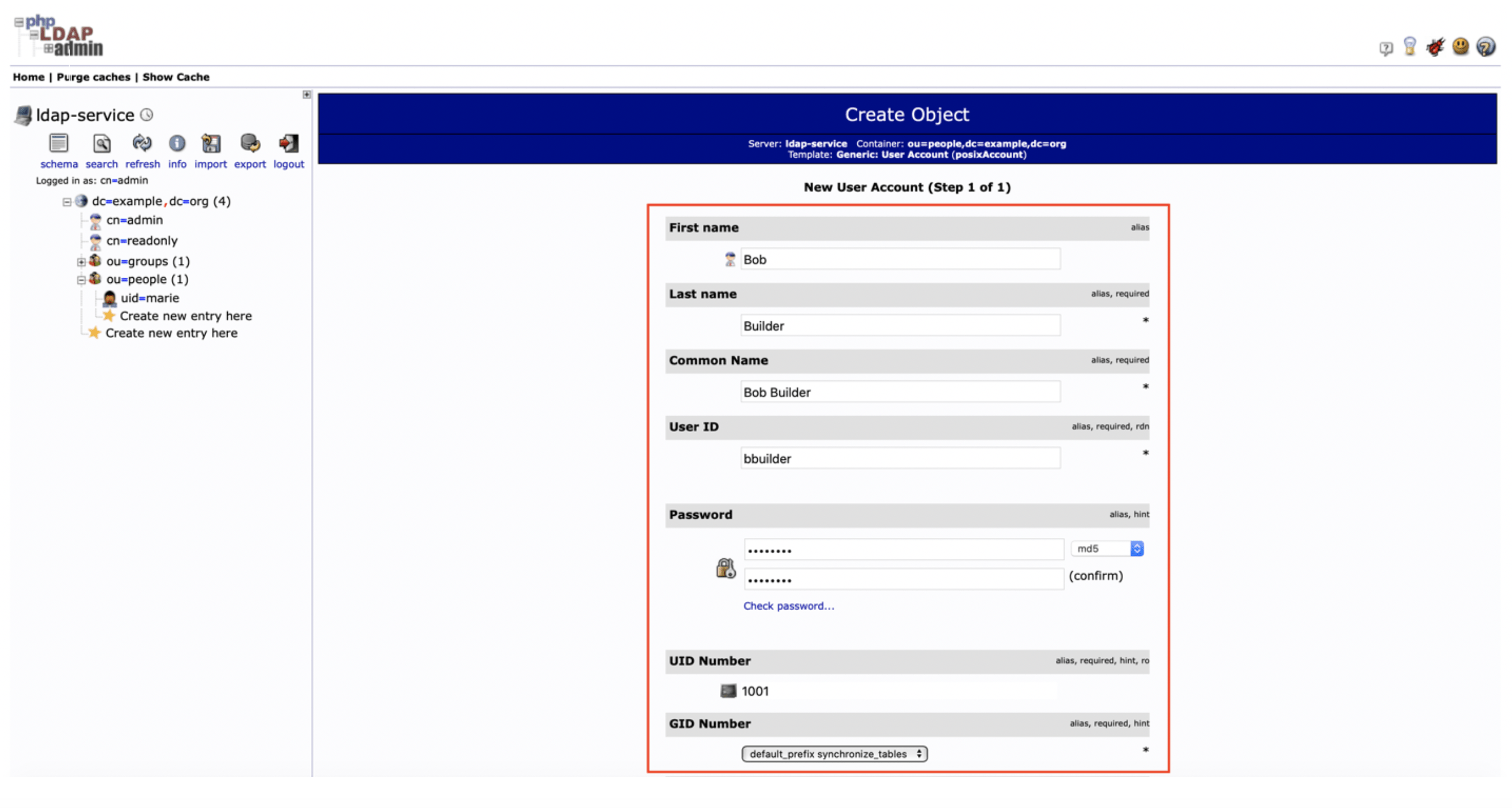1512x808 pixels.
Task: Click the search text link
Action: click(101, 164)
